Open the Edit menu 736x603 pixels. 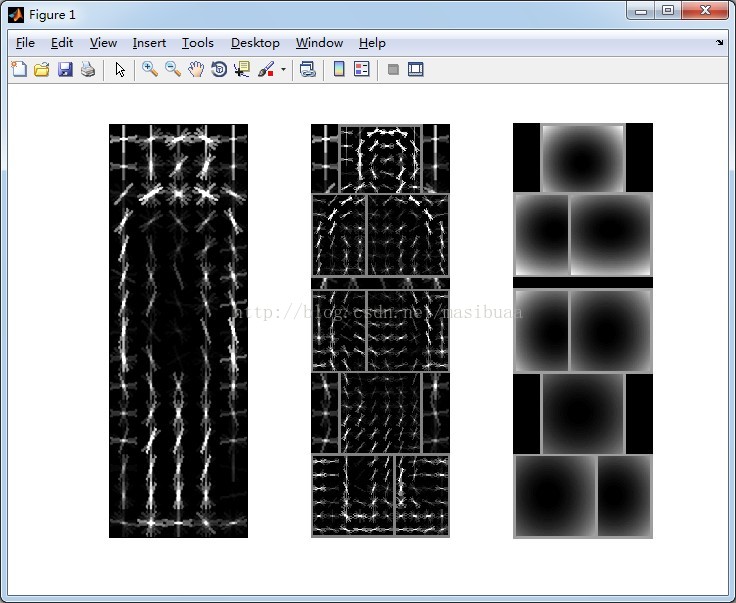[x=62, y=43]
